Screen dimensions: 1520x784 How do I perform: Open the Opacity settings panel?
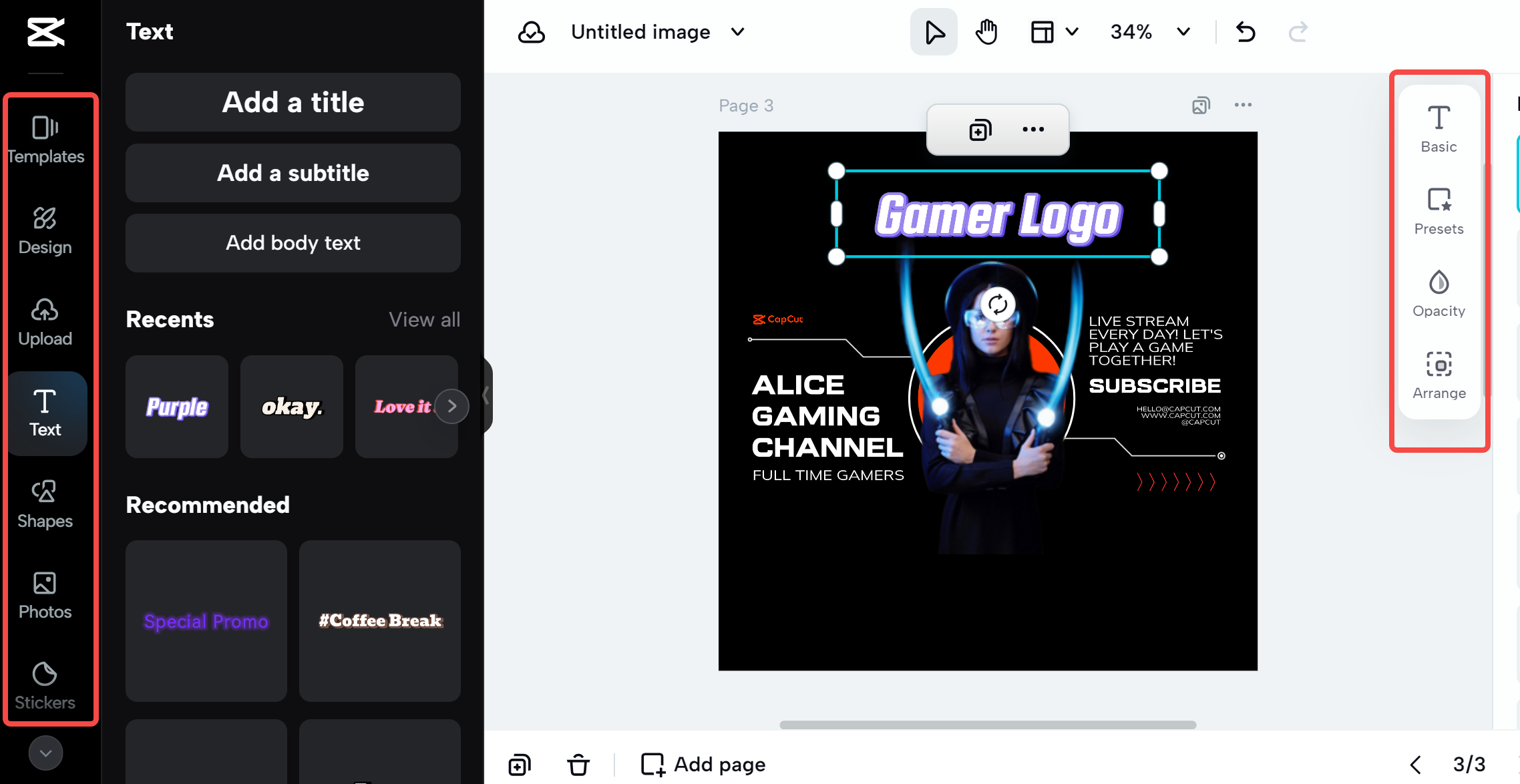tap(1439, 293)
